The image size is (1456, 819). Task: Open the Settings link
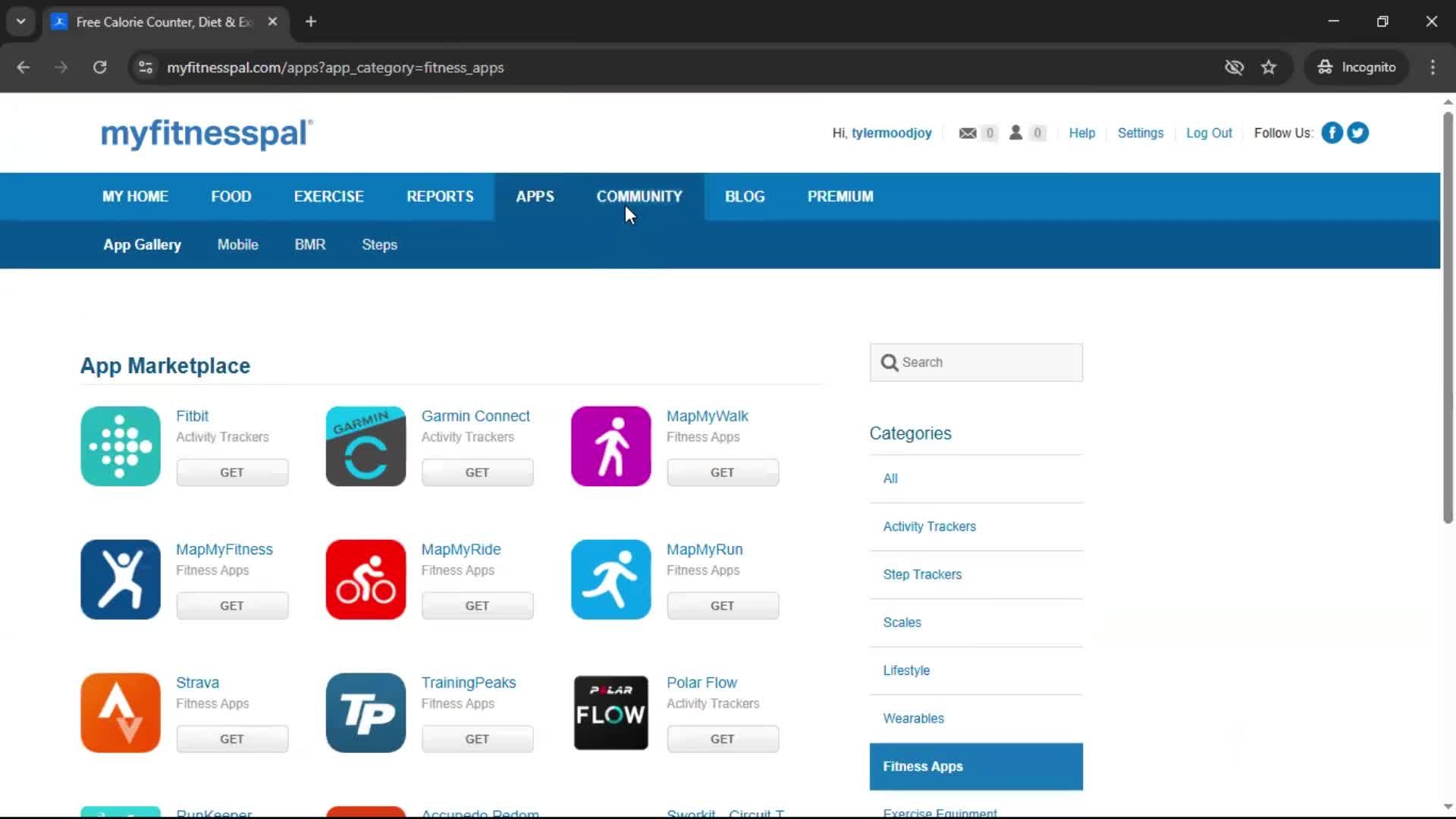(x=1140, y=133)
